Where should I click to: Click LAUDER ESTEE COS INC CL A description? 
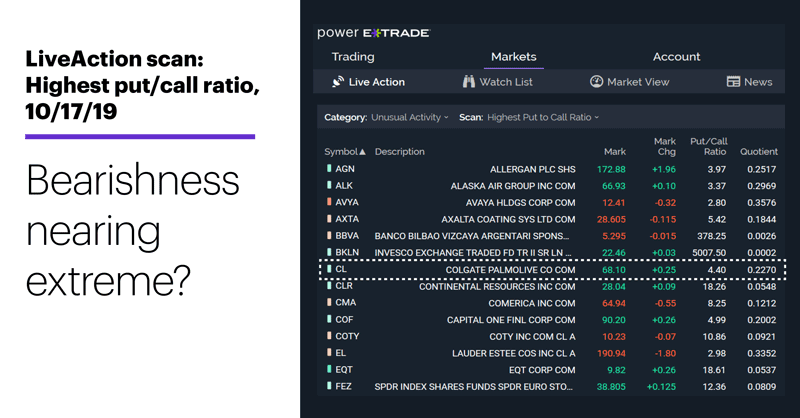pos(513,353)
